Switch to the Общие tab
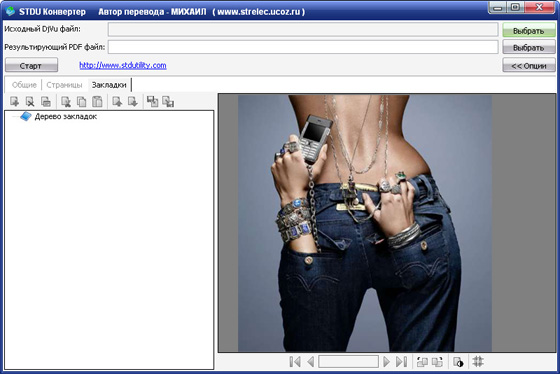560x374 pixels. click(24, 85)
